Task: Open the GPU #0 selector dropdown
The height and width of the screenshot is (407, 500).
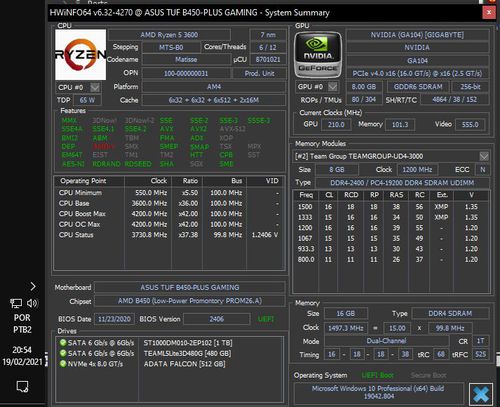Action: tap(333, 87)
